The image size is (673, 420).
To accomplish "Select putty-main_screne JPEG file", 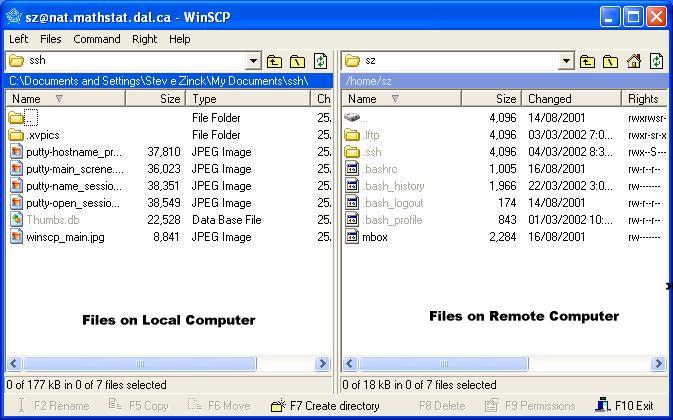I will click(x=75, y=169).
